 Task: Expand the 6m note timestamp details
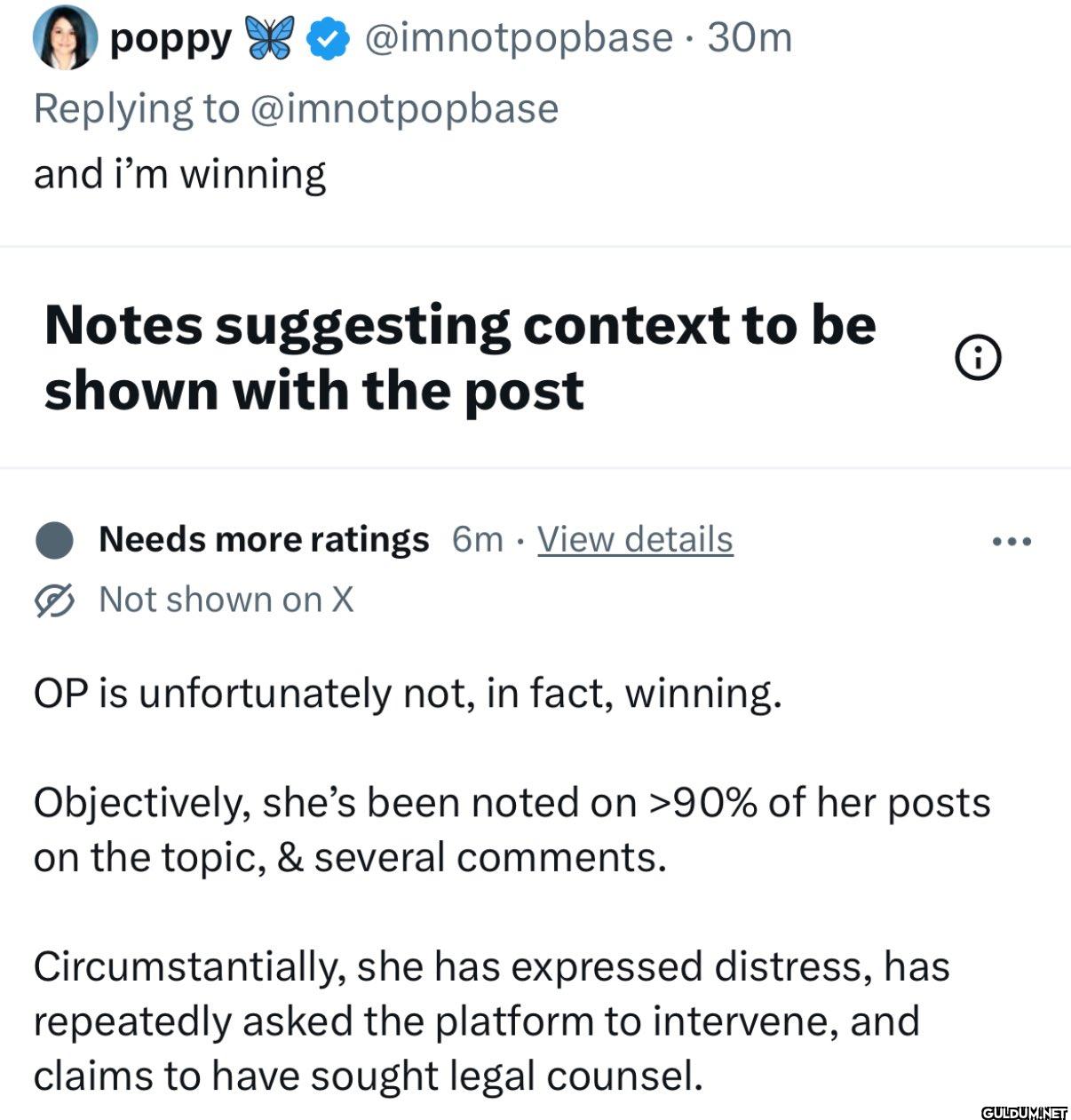tap(476, 537)
